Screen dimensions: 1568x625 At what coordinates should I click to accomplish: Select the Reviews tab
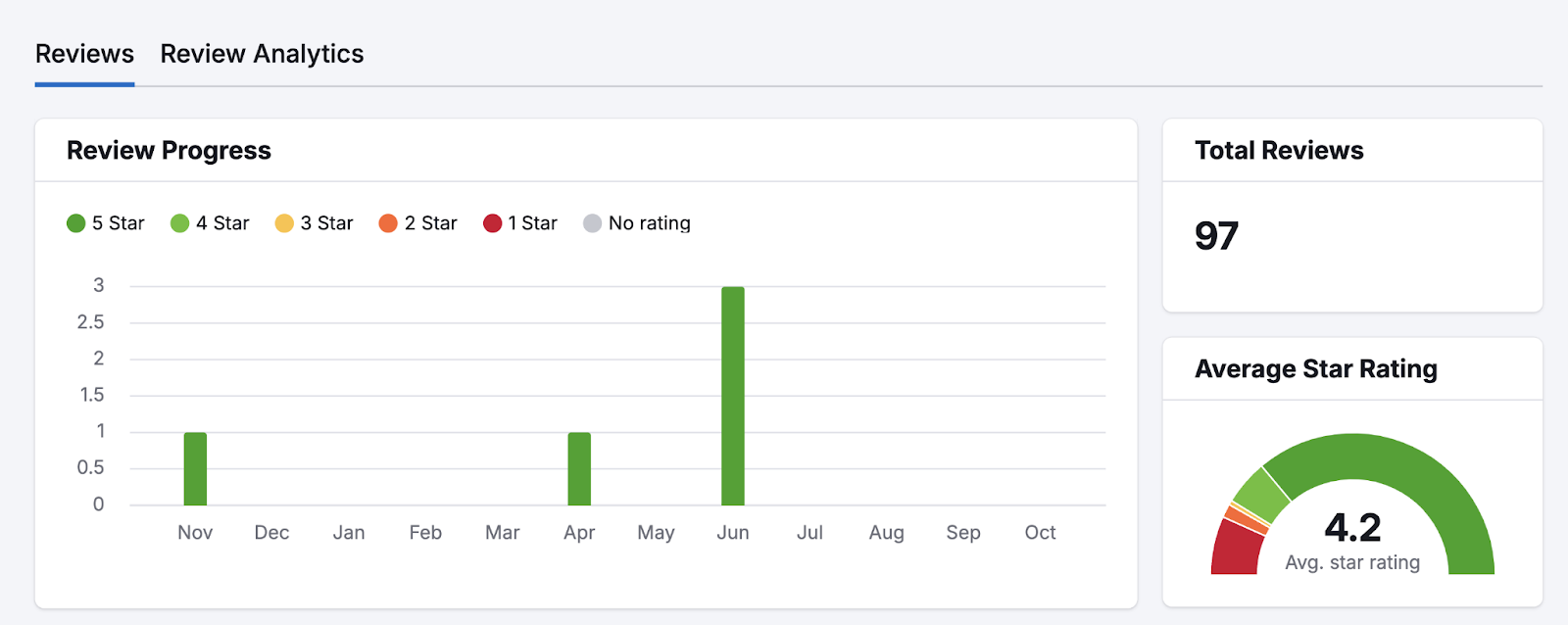click(84, 53)
